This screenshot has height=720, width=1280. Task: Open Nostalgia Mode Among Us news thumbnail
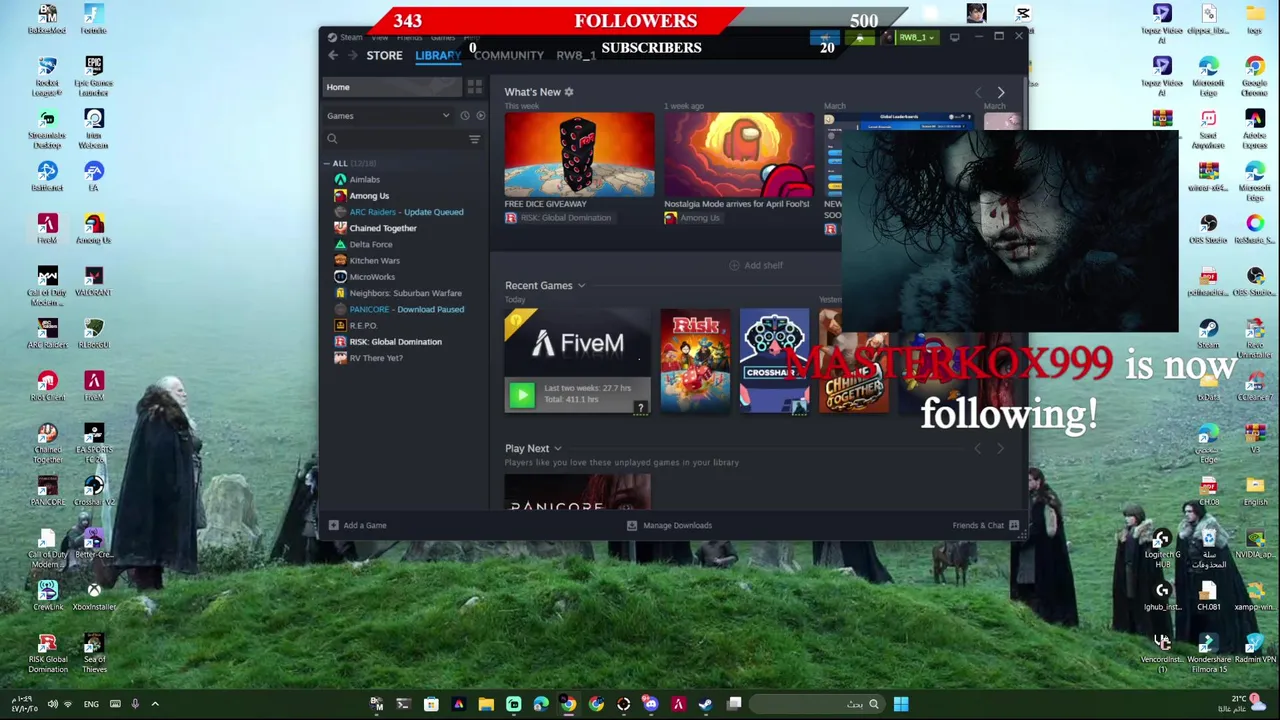[x=739, y=155]
